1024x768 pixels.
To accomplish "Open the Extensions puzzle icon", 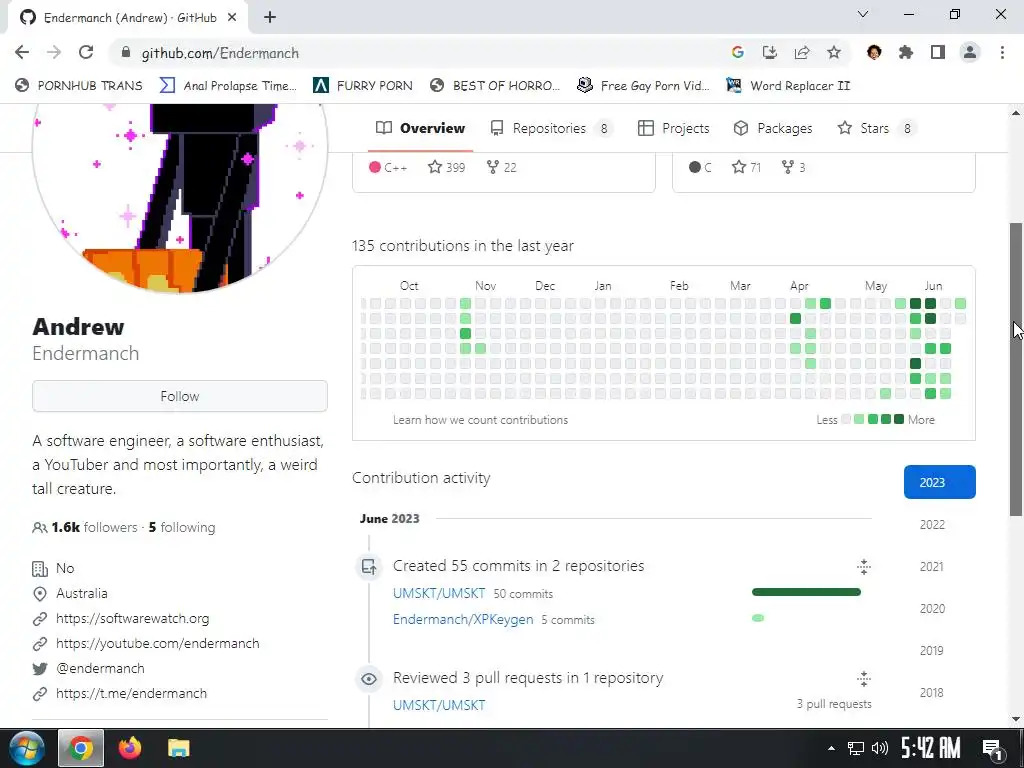I will [x=905, y=52].
